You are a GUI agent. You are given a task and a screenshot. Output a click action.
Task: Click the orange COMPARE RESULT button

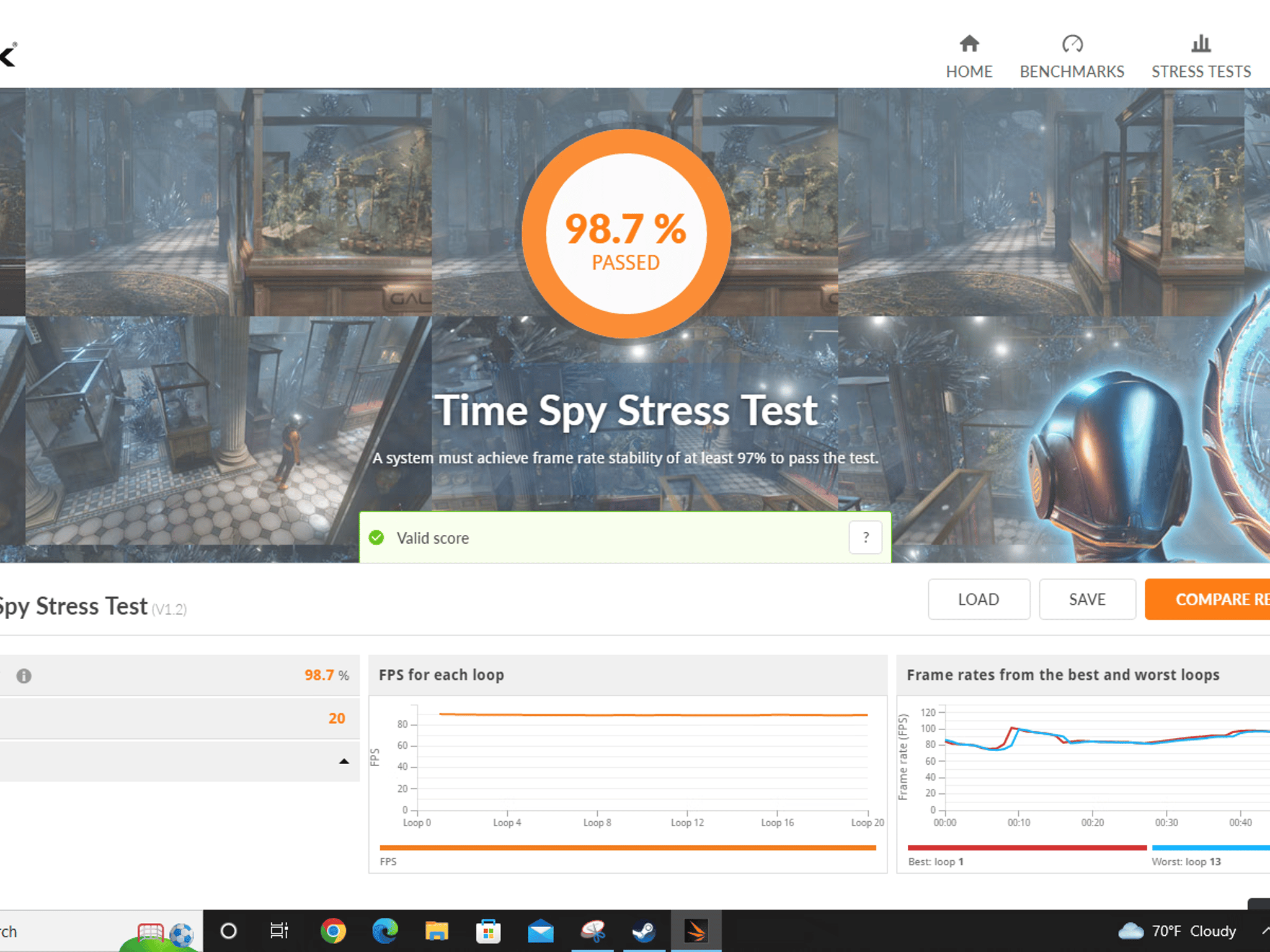click(1207, 599)
